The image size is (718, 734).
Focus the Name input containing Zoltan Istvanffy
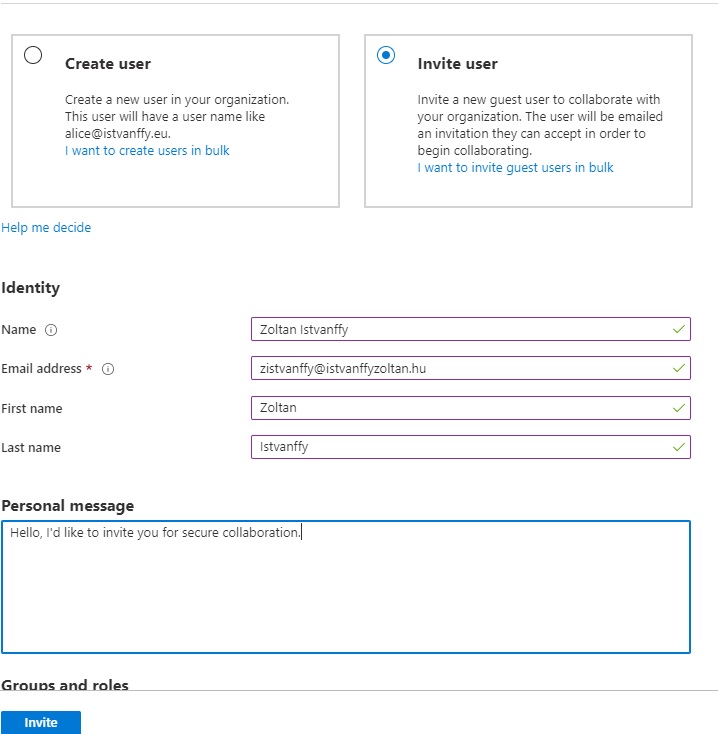coord(460,329)
